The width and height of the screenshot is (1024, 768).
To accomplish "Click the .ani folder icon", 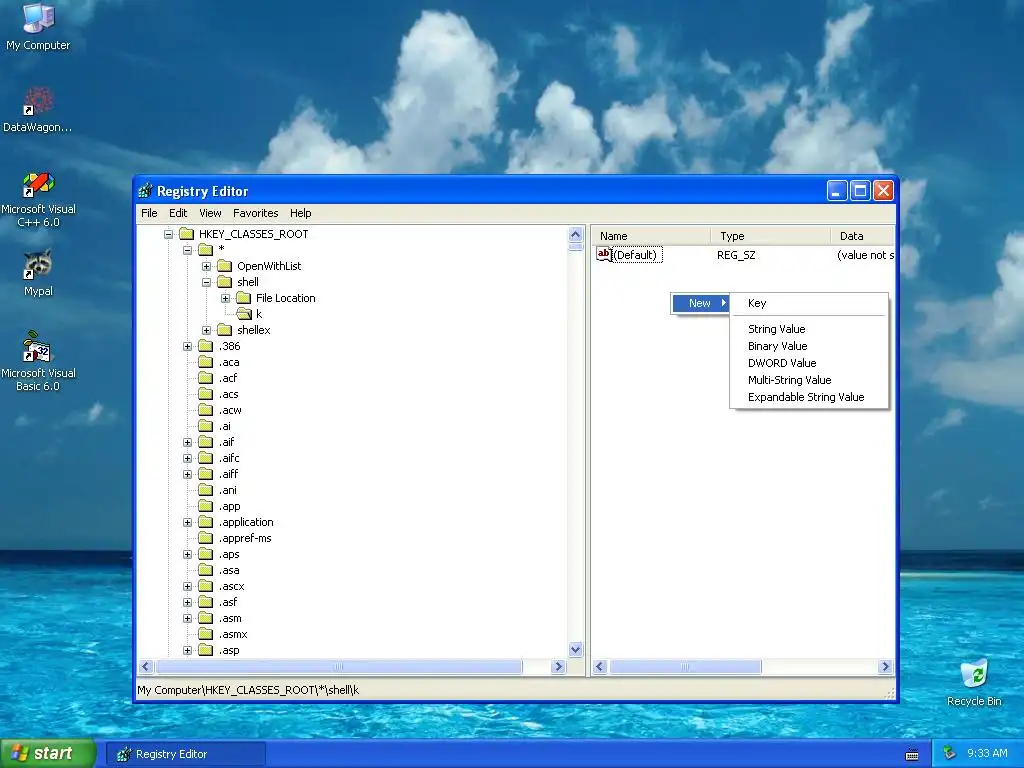I will pyautogui.click(x=206, y=490).
